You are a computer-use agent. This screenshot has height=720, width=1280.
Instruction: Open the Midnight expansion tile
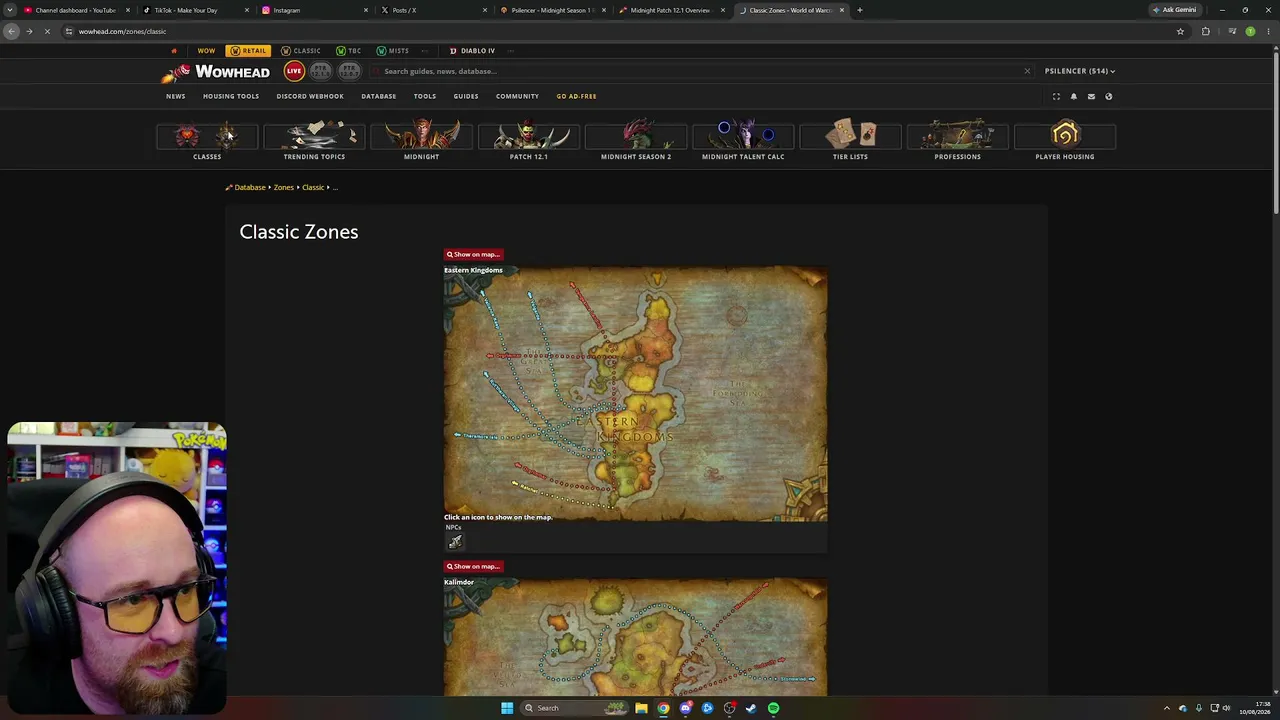pos(421,141)
